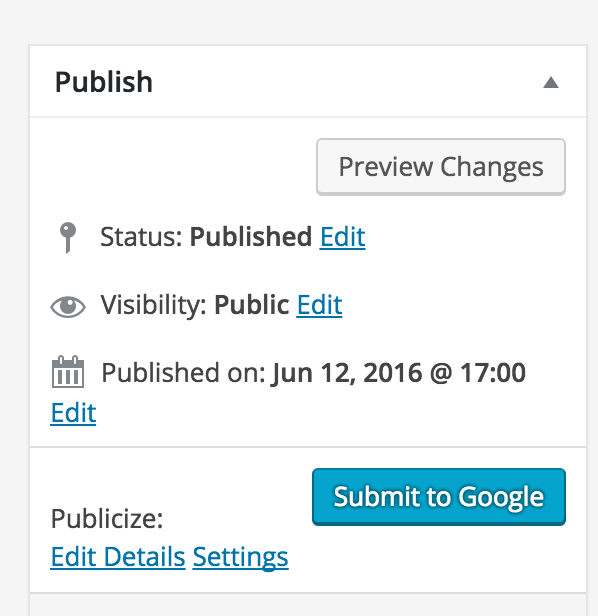
Task: Click the Status label text
Action: pyautogui.click(x=141, y=237)
